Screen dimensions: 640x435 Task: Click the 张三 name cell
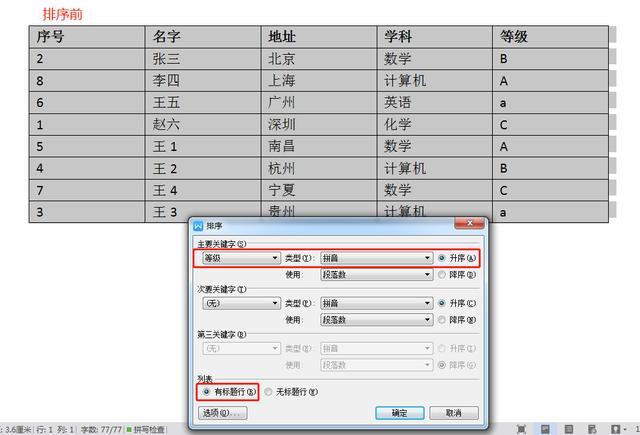pyautogui.click(x=203, y=59)
